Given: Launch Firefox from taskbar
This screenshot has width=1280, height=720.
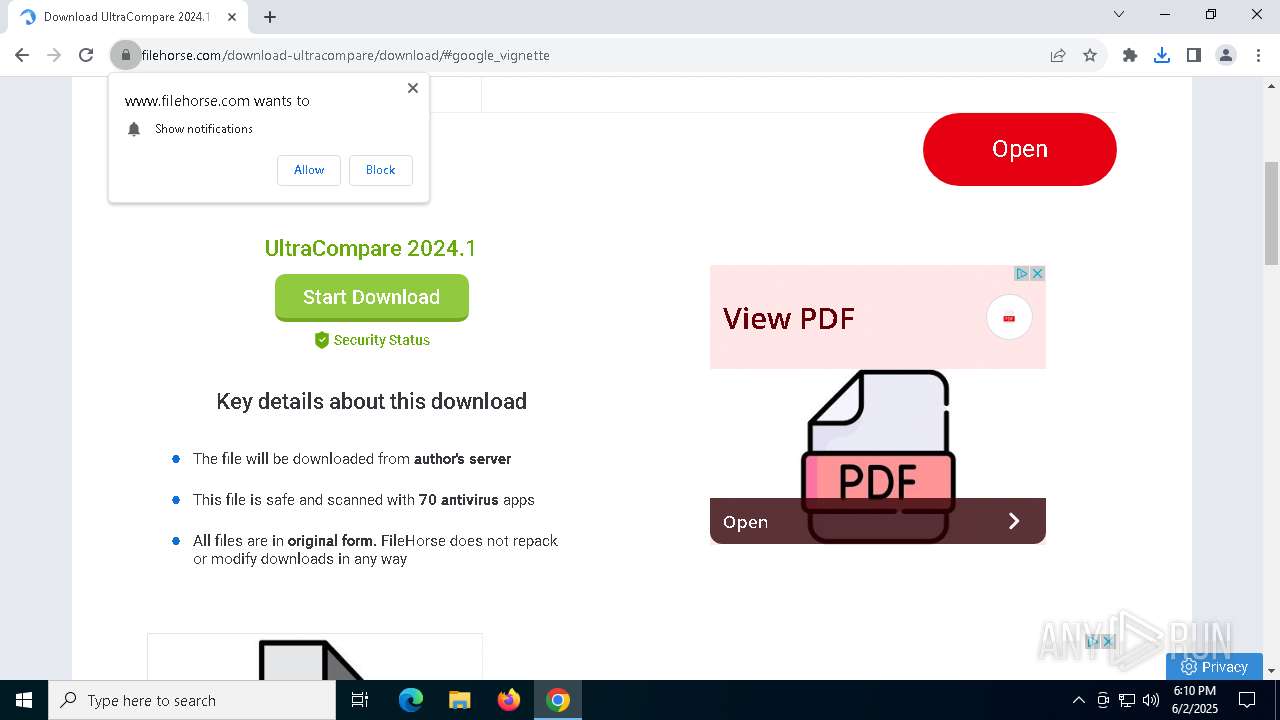Looking at the screenshot, I should (509, 700).
